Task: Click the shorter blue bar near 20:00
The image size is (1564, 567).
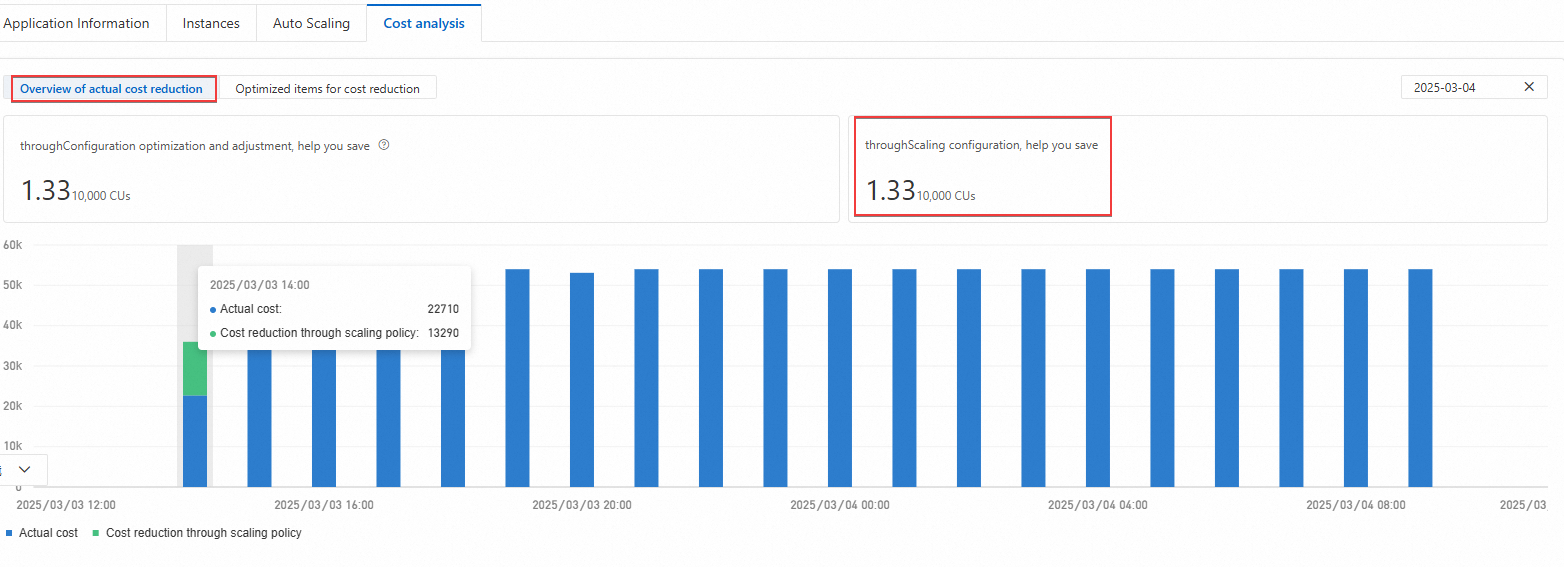Action: pos(582,380)
